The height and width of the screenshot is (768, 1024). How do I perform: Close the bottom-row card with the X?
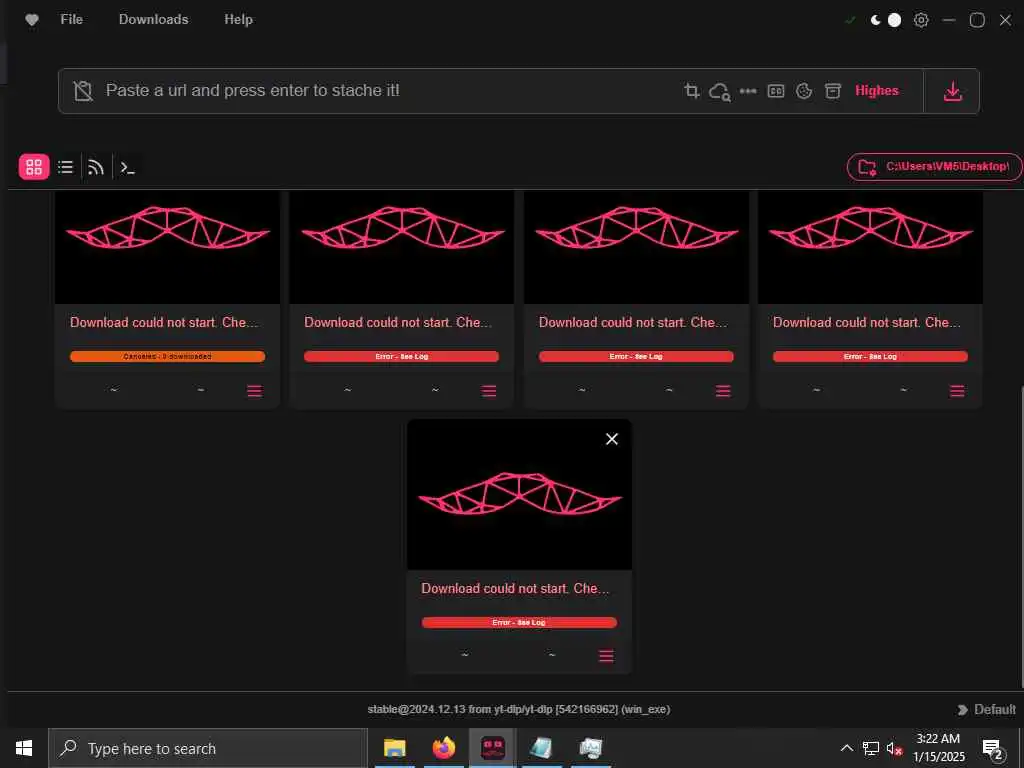point(611,439)
